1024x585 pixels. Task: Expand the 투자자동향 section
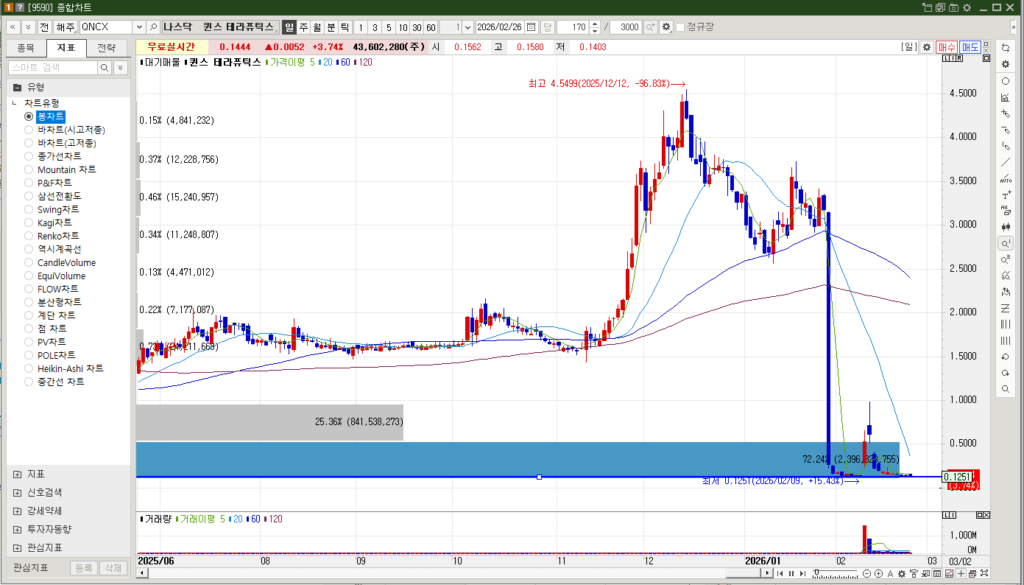click(16, 529)
